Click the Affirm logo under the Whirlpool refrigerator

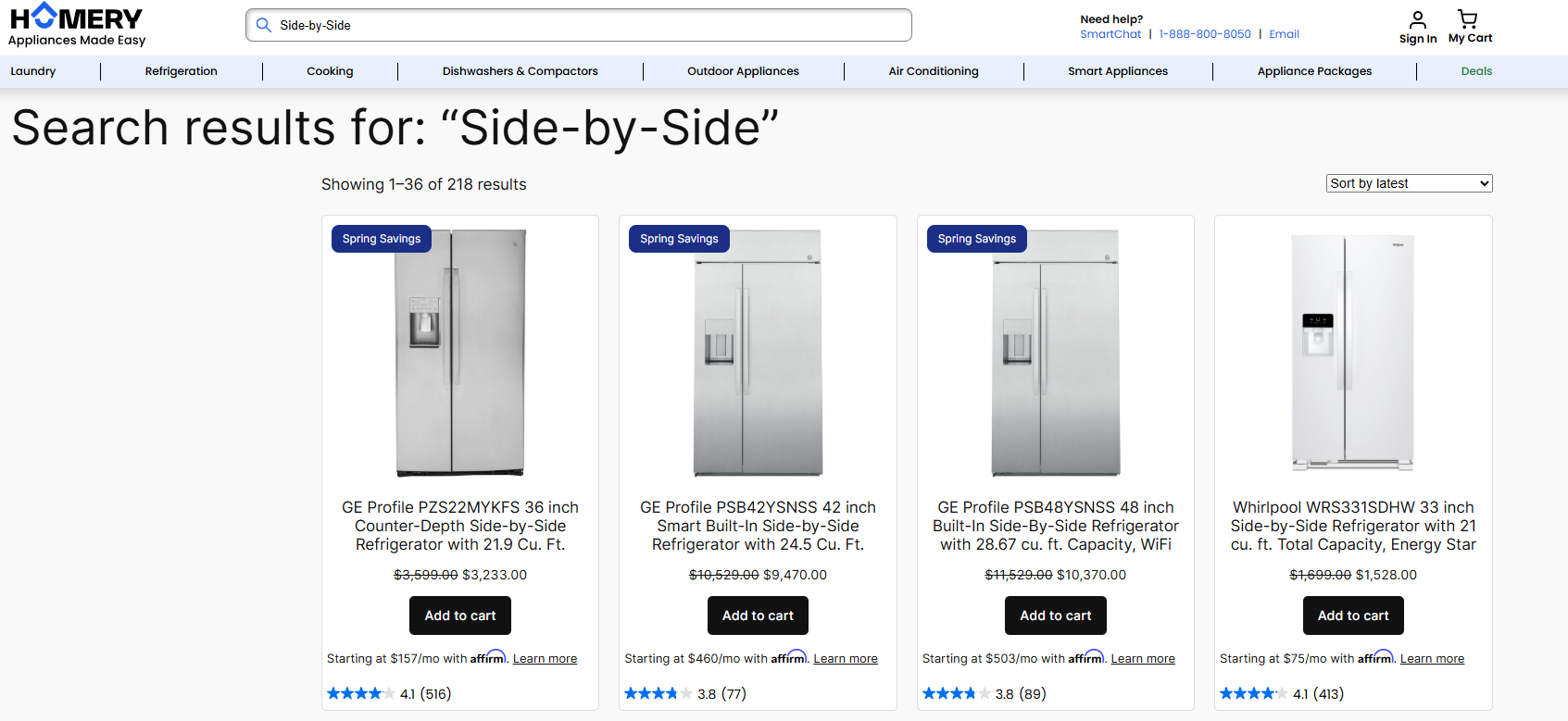coord(1375,657)
